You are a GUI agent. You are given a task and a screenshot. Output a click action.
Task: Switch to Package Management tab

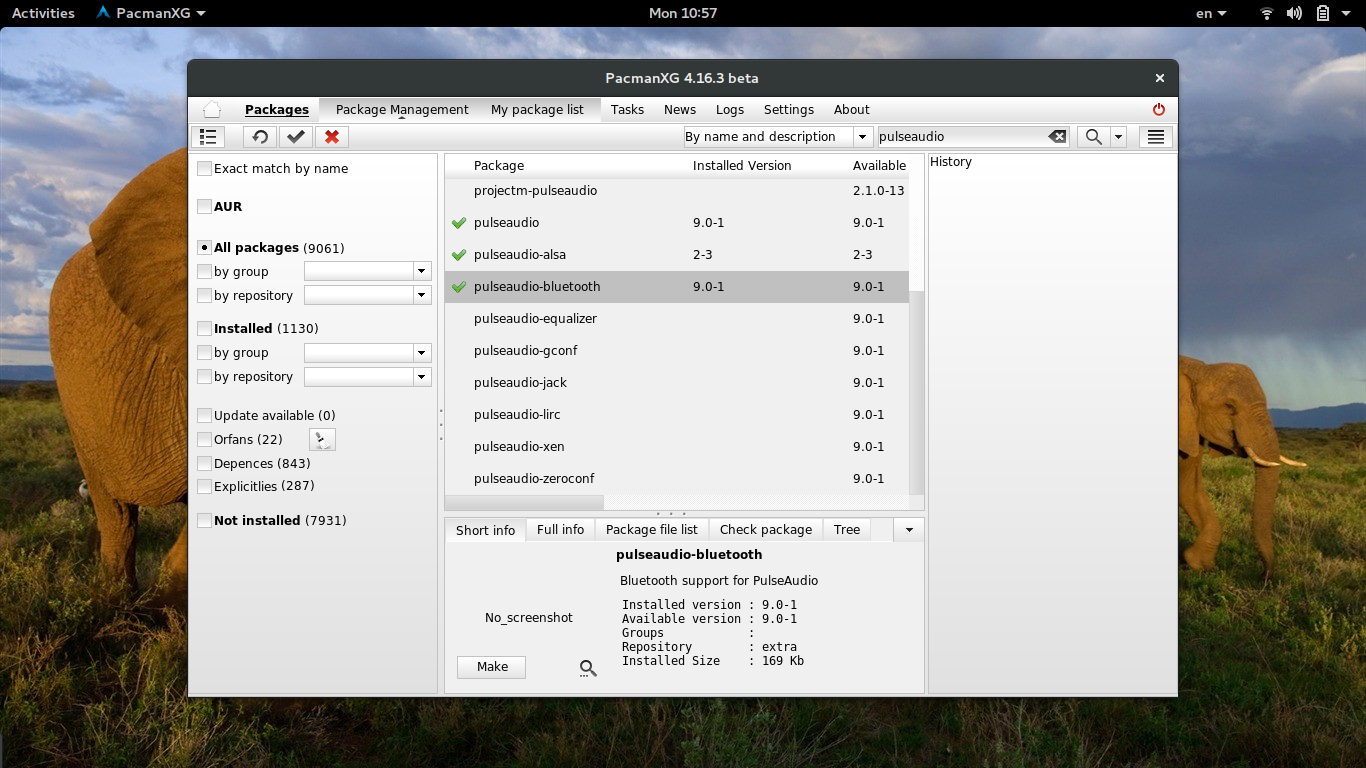coord(402,110)
